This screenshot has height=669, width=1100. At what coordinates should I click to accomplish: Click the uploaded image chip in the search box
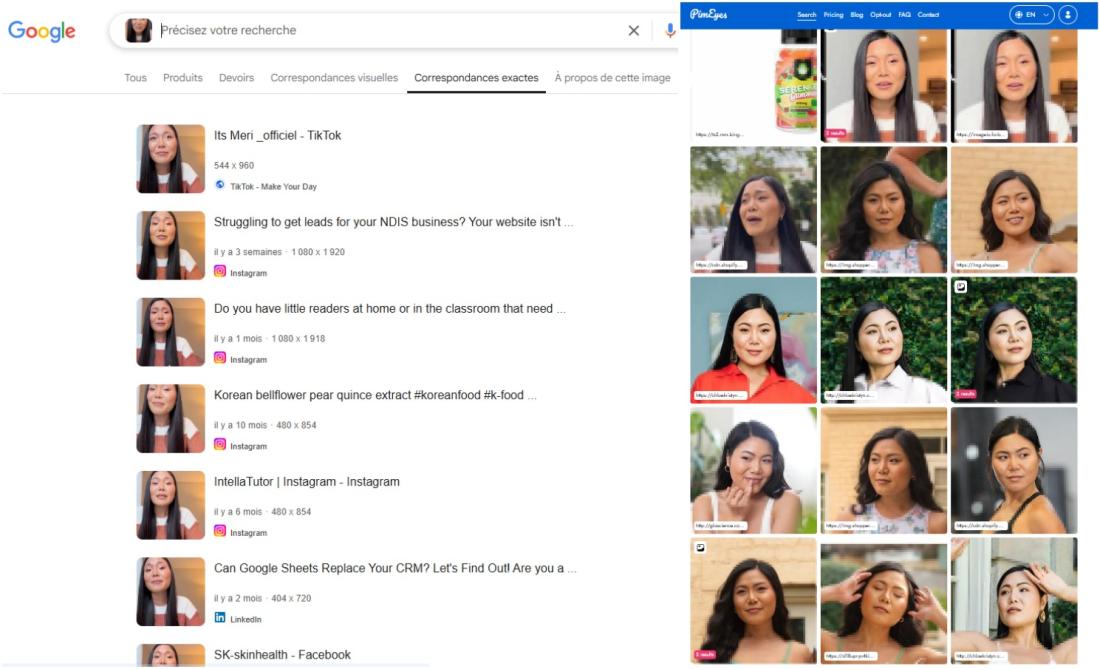tap(138, 30)
